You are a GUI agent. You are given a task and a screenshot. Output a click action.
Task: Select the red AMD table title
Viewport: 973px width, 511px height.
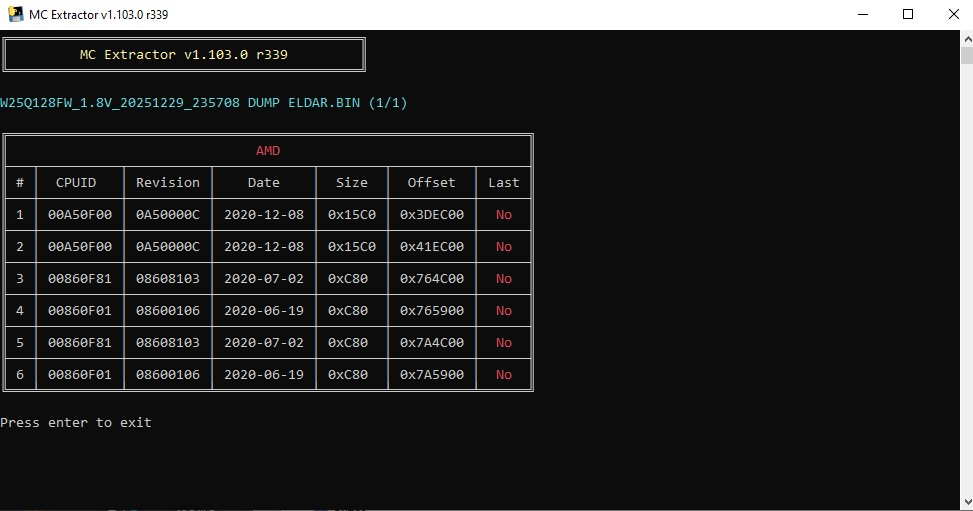(268, 151)
